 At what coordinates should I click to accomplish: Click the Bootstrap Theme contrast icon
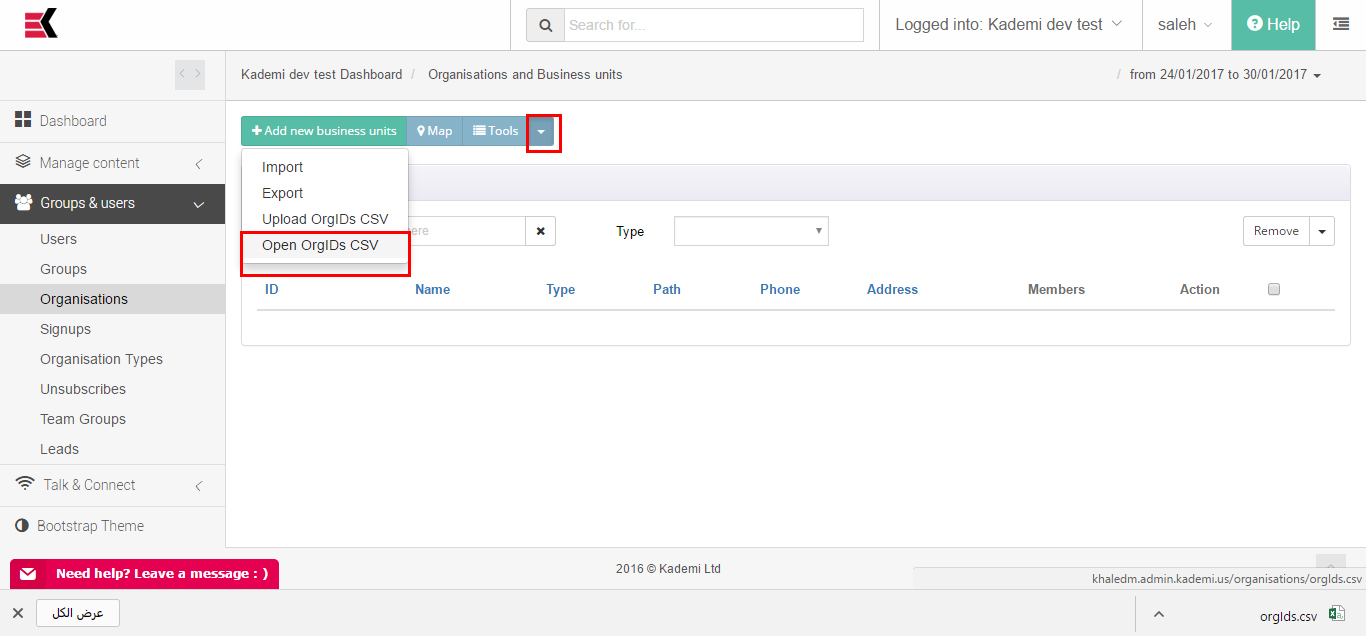click(22, 526)
